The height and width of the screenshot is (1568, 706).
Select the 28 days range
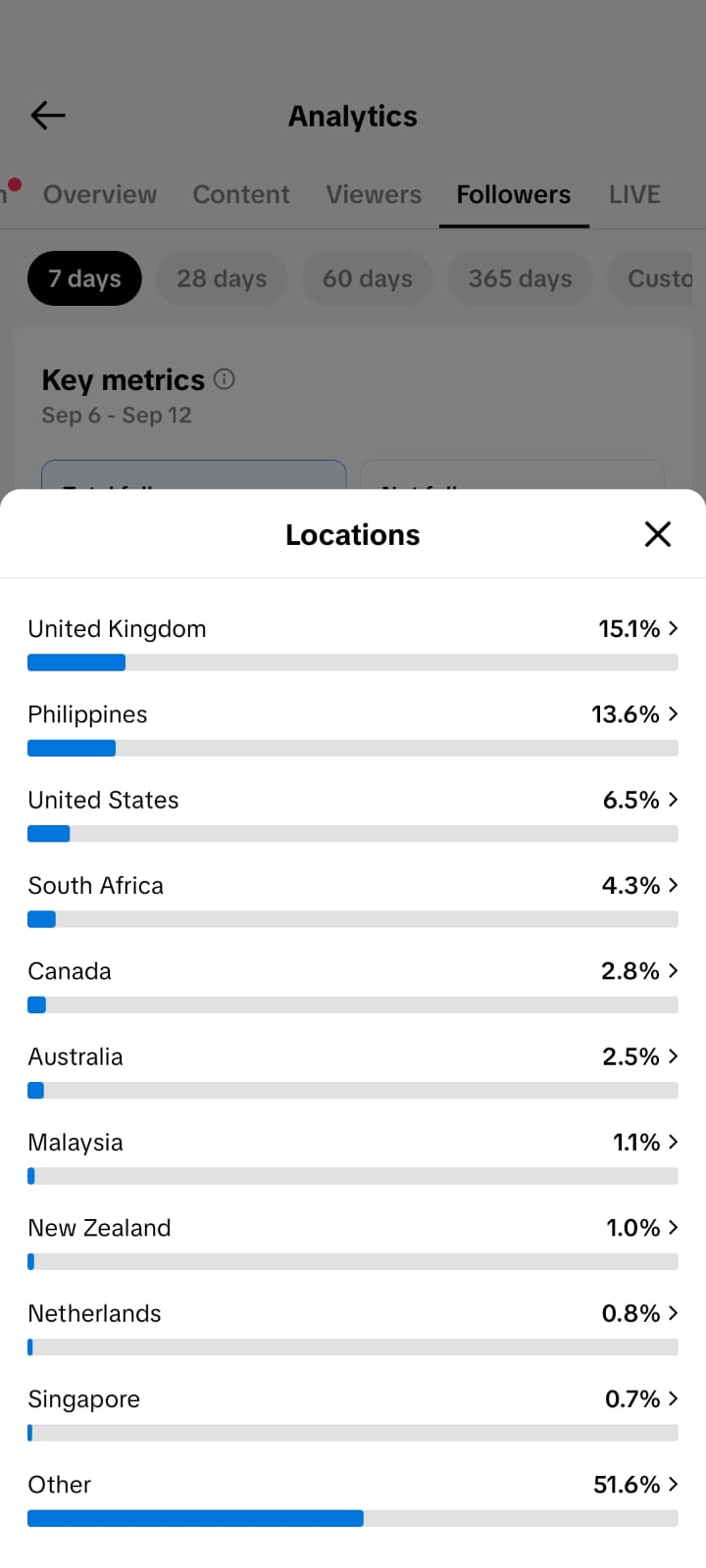coord(222,278)
